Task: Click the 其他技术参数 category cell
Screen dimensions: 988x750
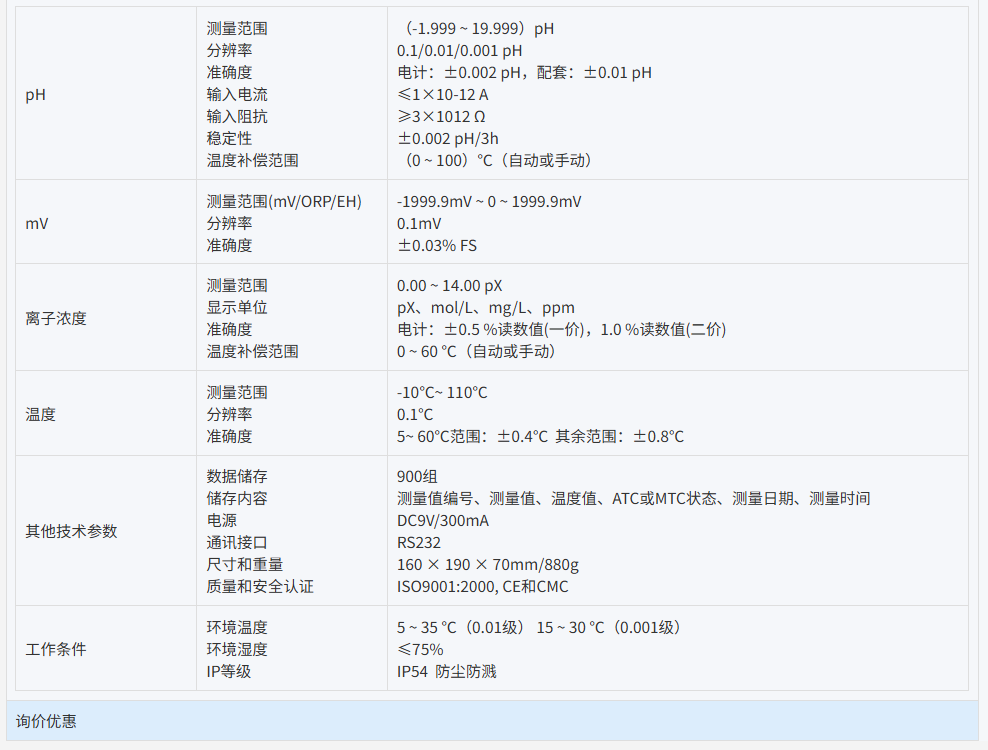Action: point(71,531)
